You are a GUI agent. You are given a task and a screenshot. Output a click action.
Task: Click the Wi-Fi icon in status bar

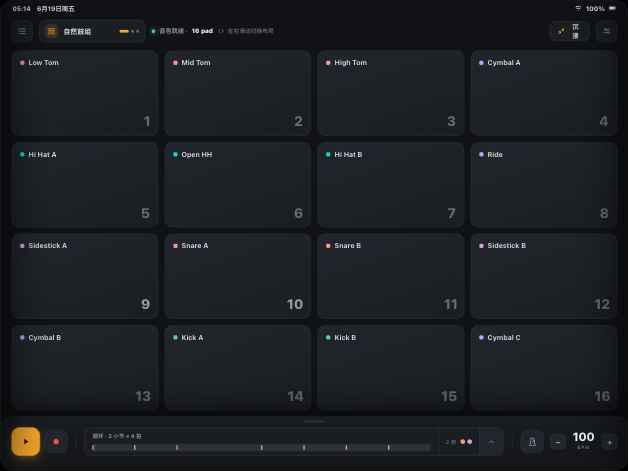point(578,8)
